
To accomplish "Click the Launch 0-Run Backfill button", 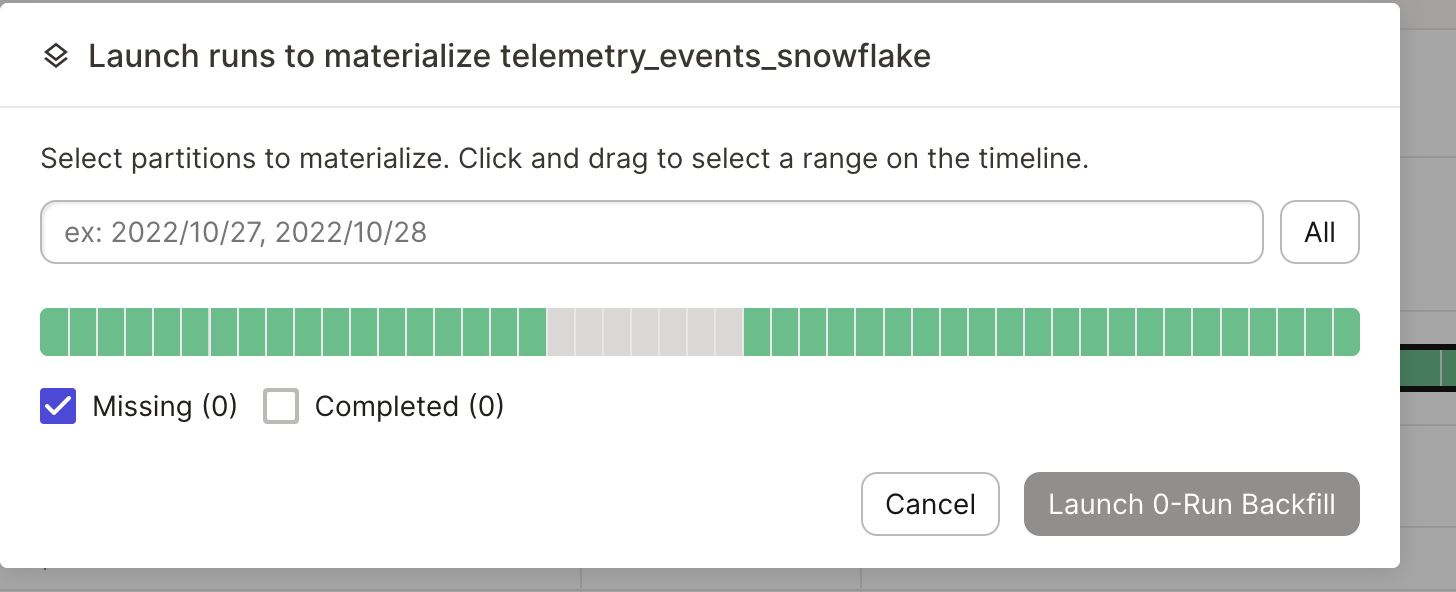I will point(1191,504).
